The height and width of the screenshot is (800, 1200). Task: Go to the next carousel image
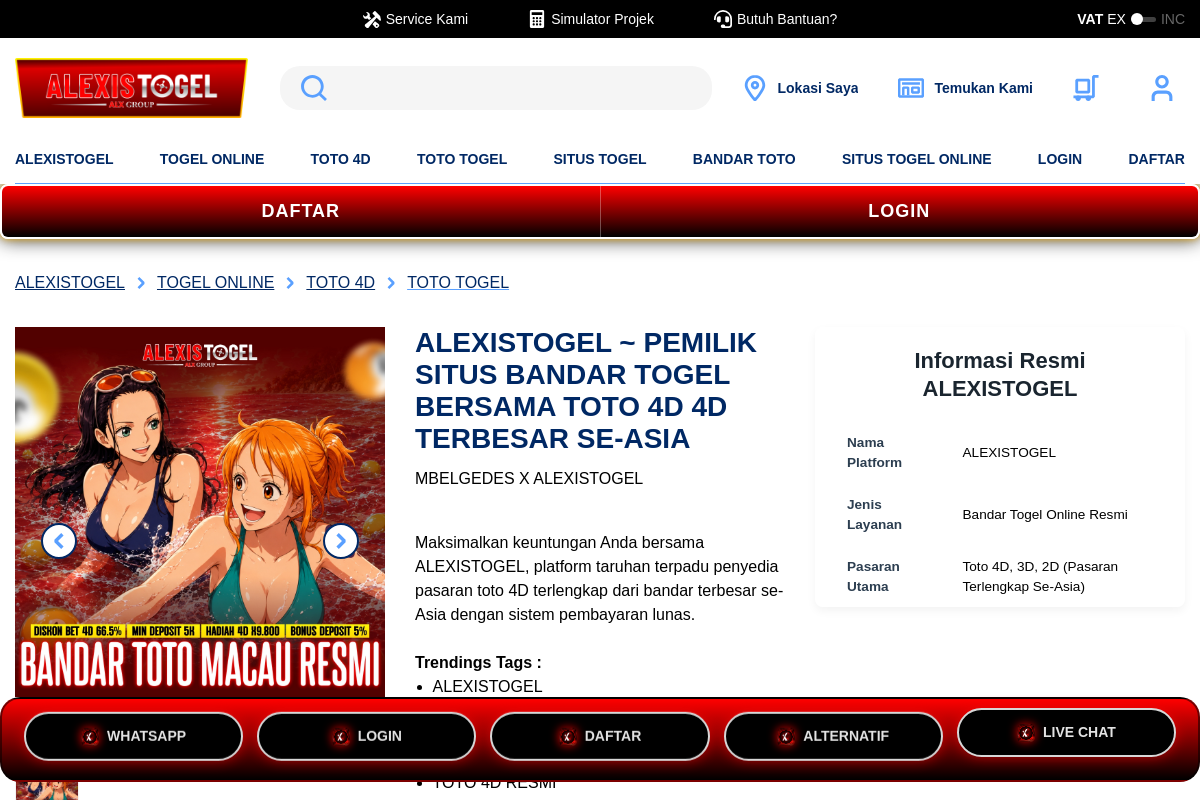point(341,541)
